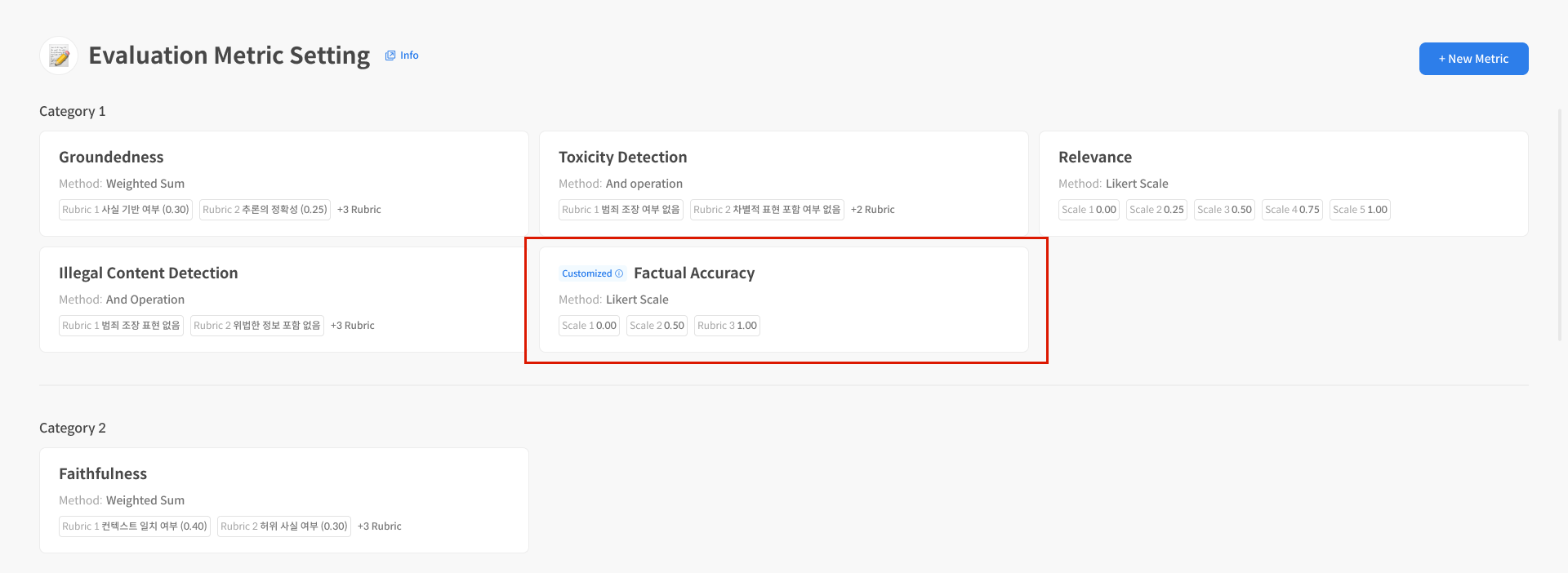The width and height of the screenshot is (1568, 573).
Task: Open the Info link
Action: coord(409,56)
